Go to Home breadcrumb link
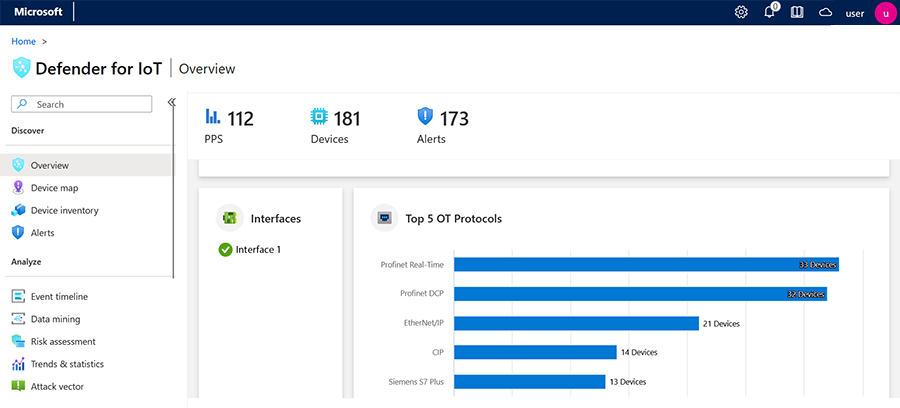900x408 pixels. point(24,41)
